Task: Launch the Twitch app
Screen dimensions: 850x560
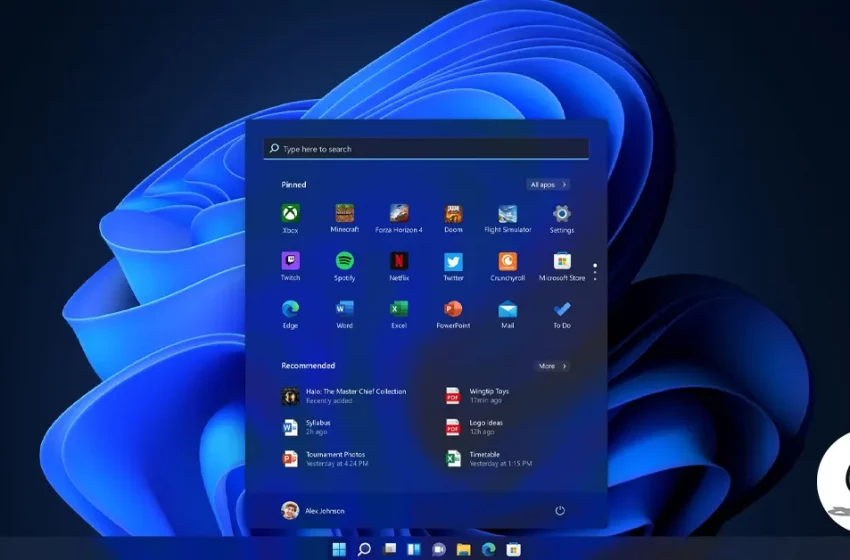Action: point(290,262)
